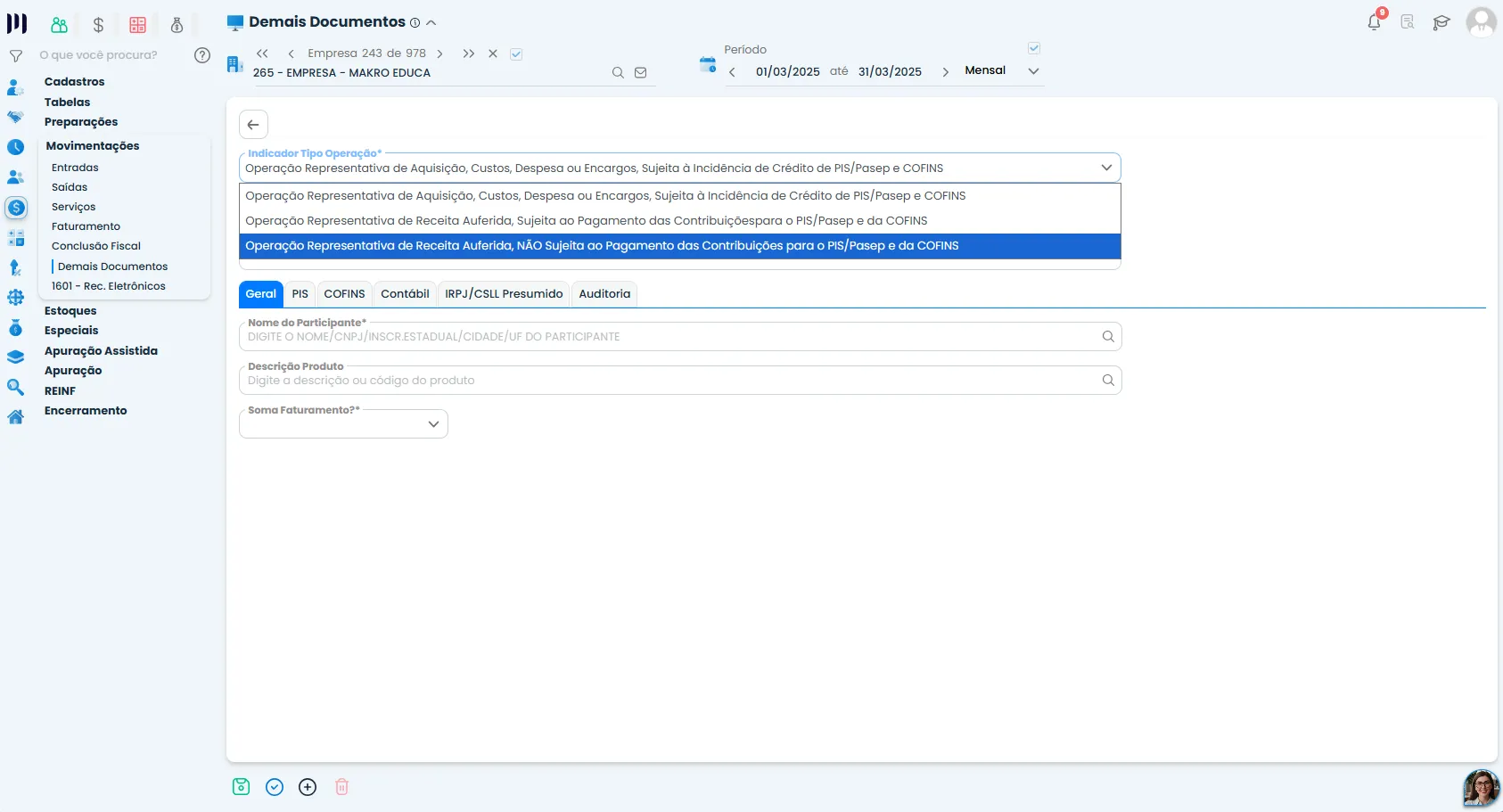The width and height of the screenshot is (1503, 812).
Task: Expand the Mensal period dropdown
Action: point(1033,71)
